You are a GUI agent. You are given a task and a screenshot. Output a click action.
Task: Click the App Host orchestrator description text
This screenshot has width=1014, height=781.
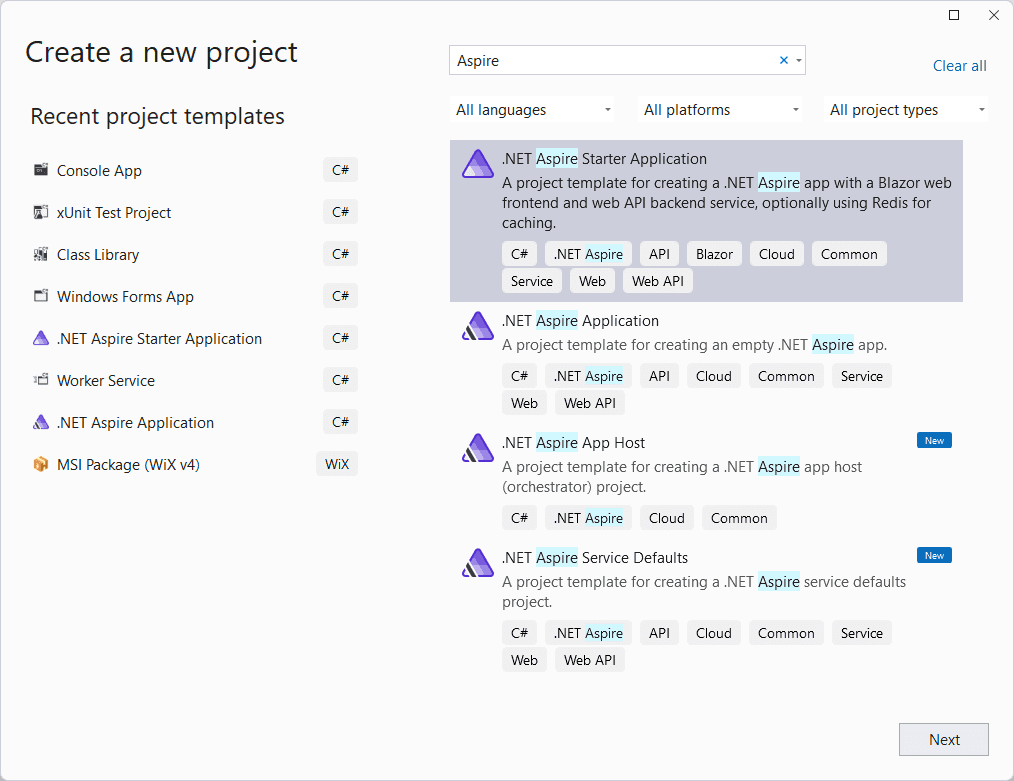point(682,476)
